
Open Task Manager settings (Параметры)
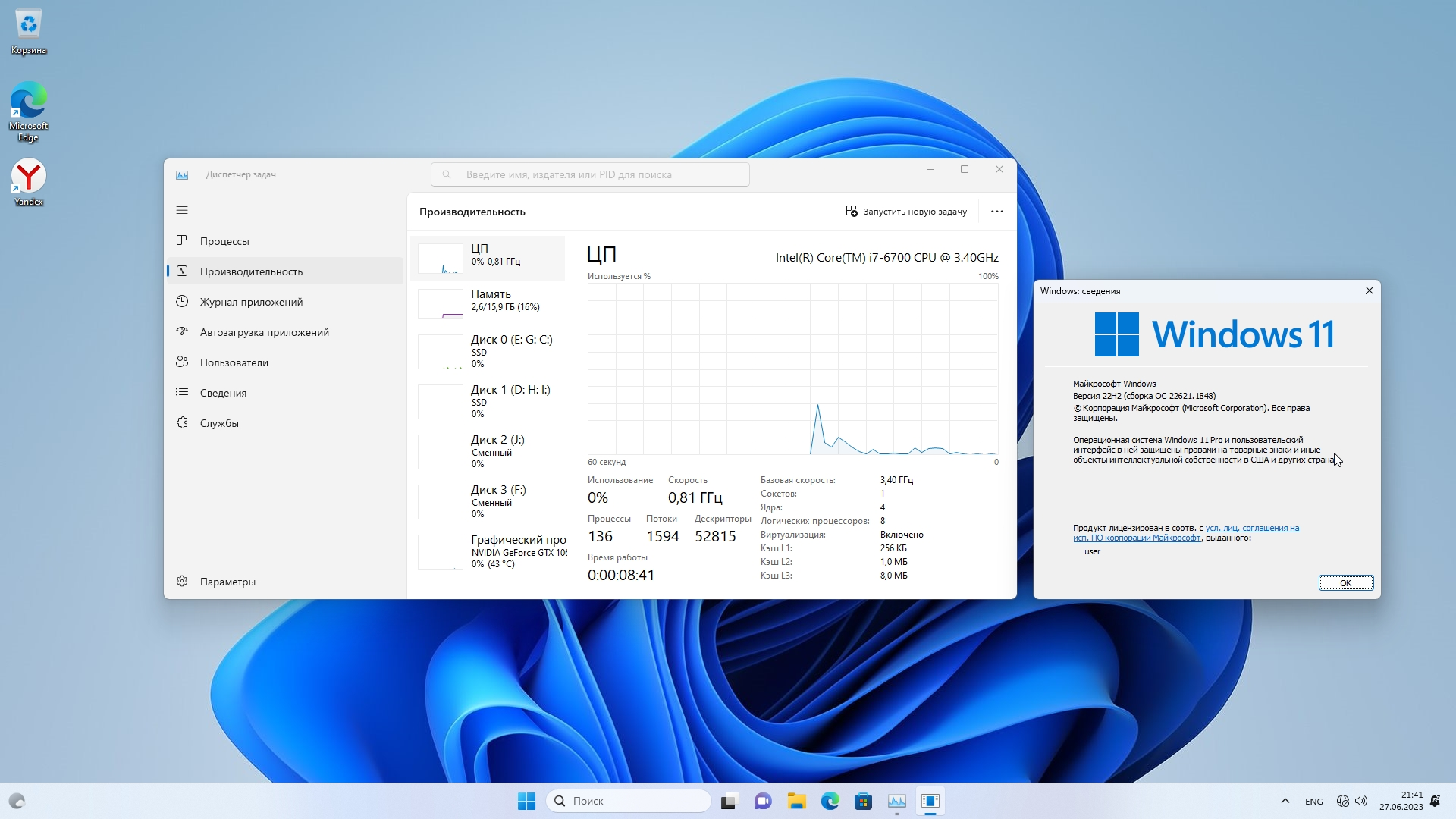tap(227, 582)
